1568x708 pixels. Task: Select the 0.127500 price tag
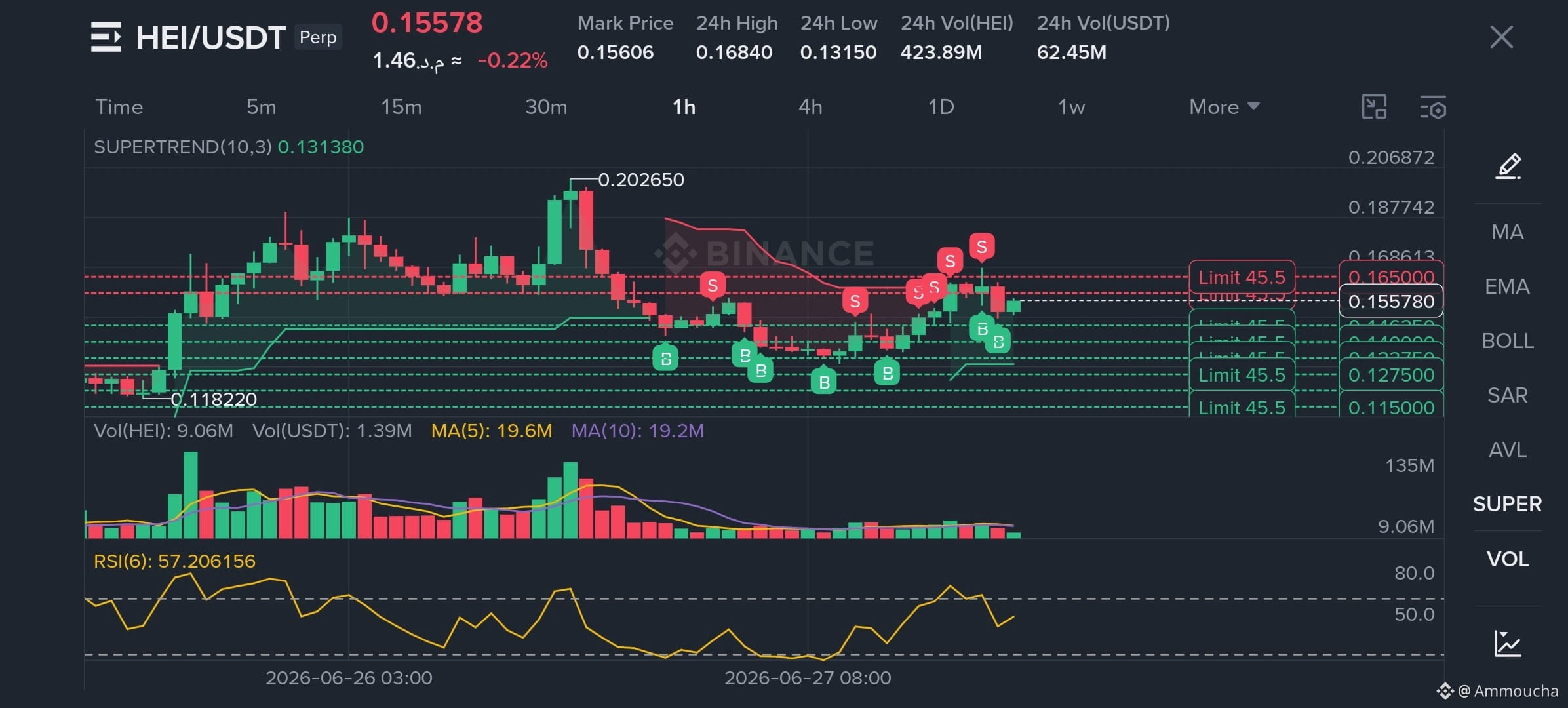point(1391,374)
